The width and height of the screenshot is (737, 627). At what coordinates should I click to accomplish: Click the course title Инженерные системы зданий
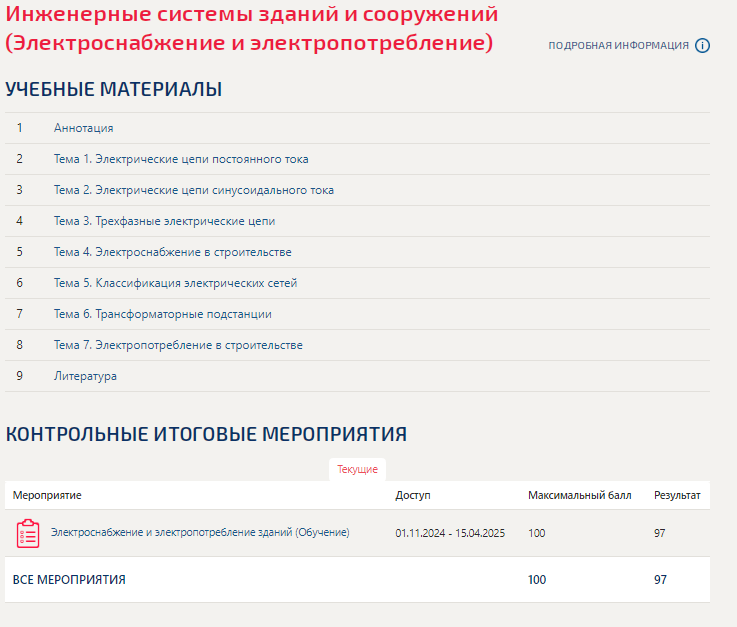click(252, 29)
